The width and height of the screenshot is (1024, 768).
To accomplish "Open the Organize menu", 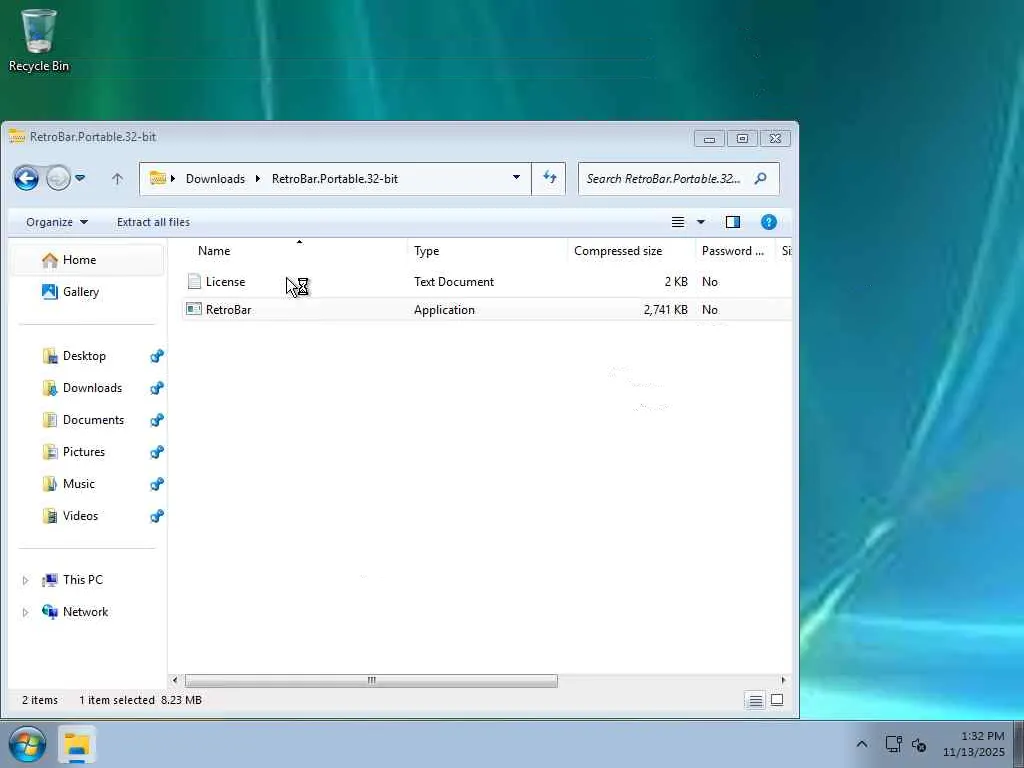I will point(57,222).
